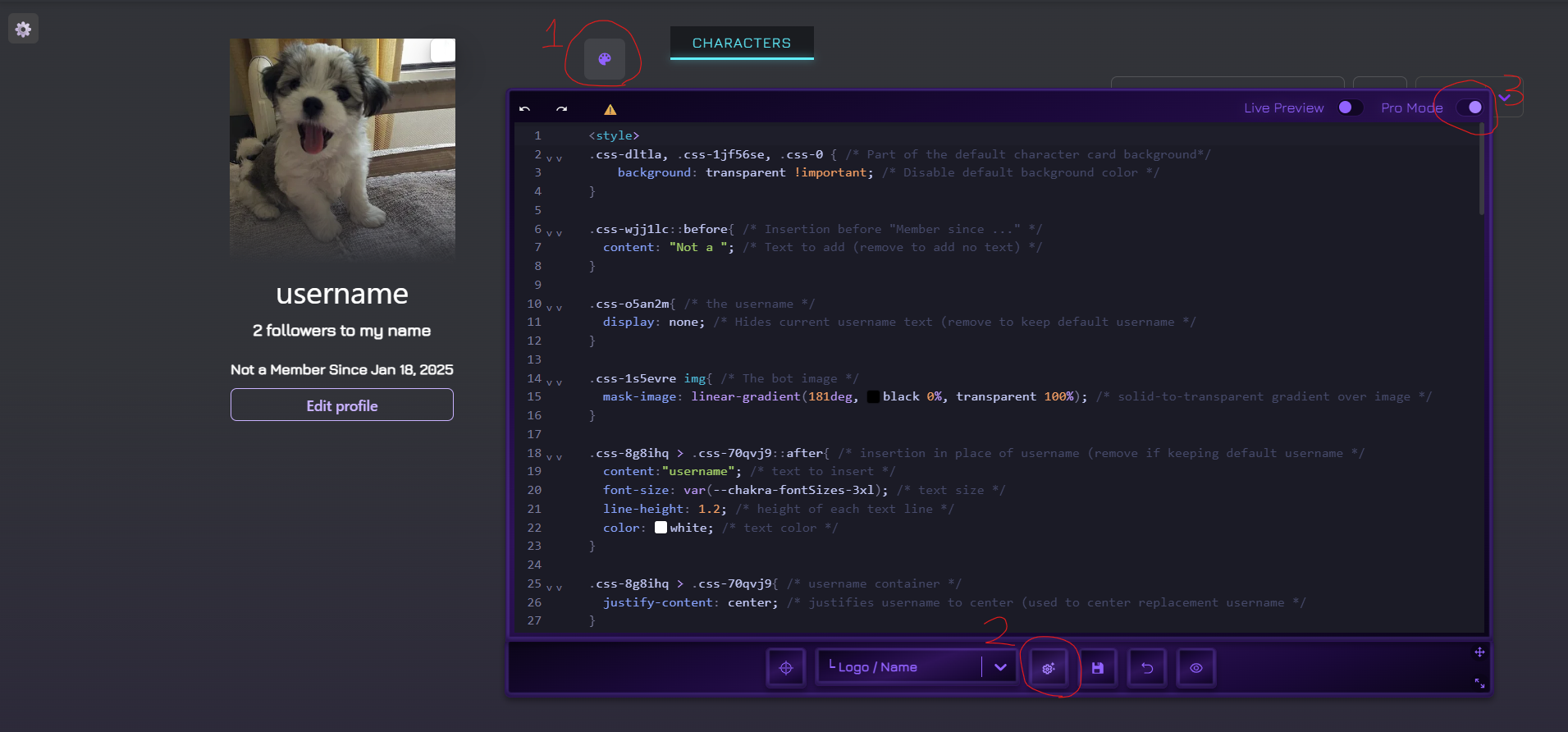Click the gear sparkle button in bottom toolbar
This screenshot has height=732, width=1568.
[x=1048, y=668]
